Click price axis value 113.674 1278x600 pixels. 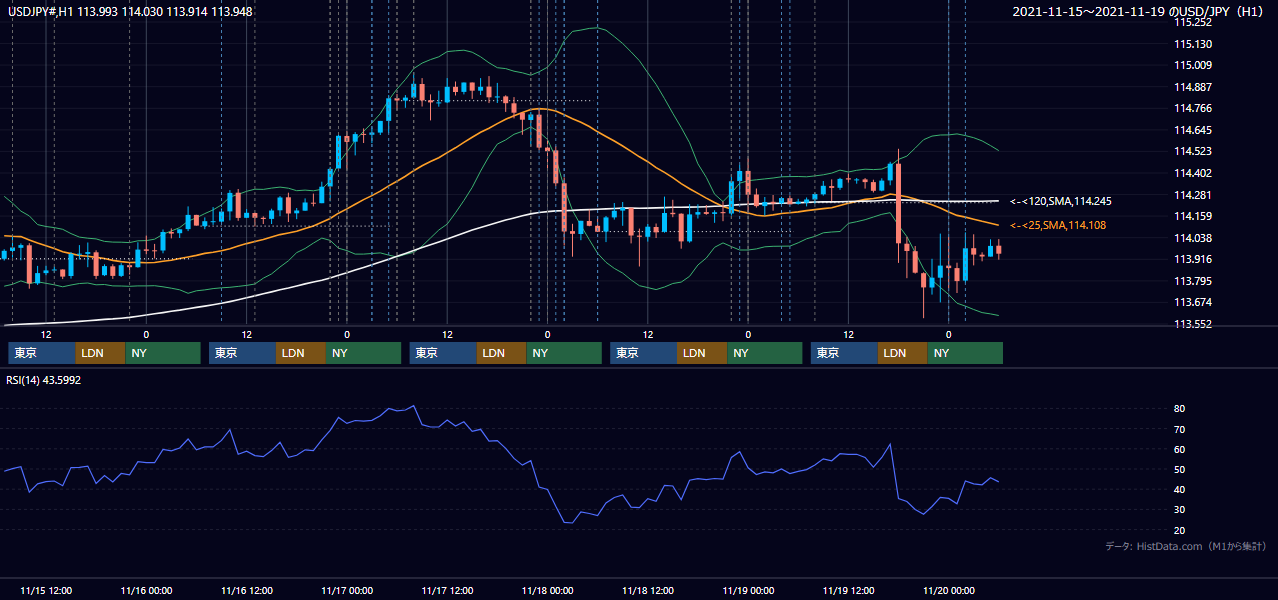(x=1193, y=302)
